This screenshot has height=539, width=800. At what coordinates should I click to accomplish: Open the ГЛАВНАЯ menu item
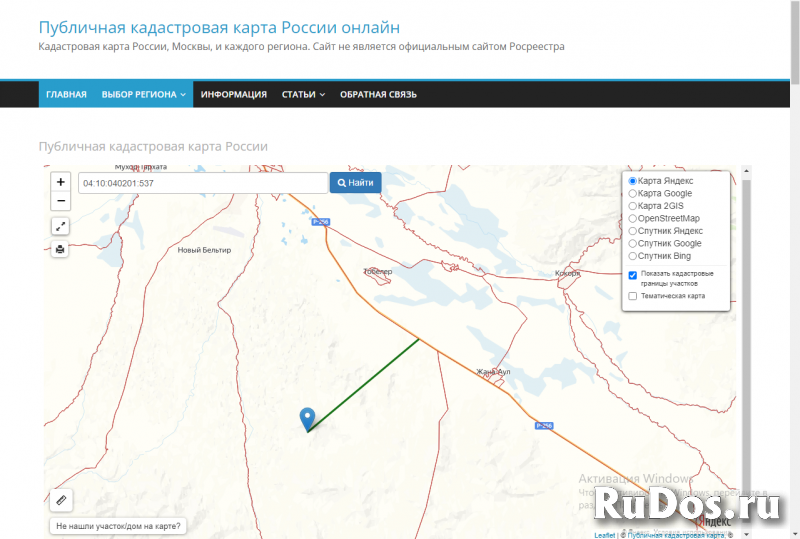click(x=66, y=94)
